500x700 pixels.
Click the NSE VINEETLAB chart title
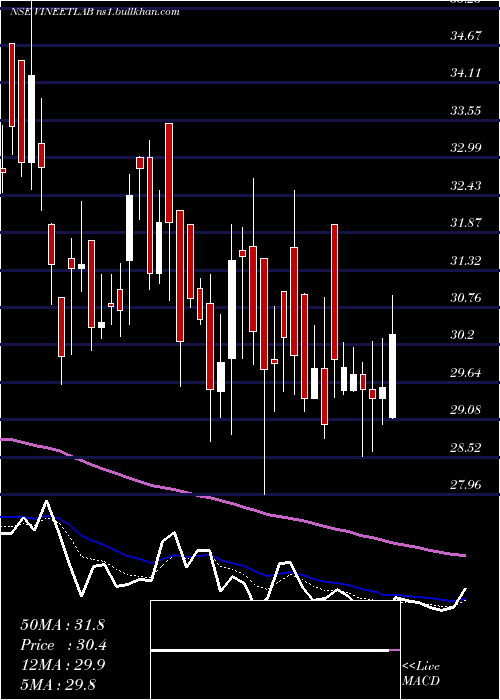tap(94, 12)
